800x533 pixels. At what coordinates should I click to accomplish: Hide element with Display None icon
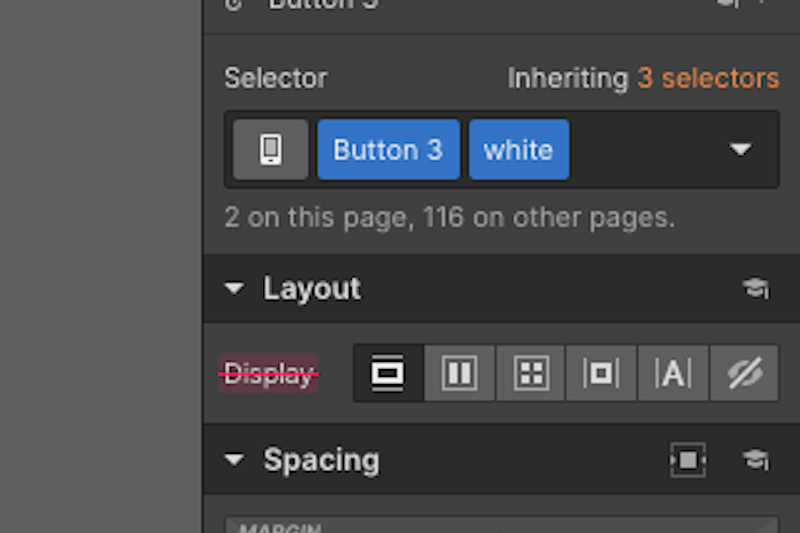click(743, 374)
